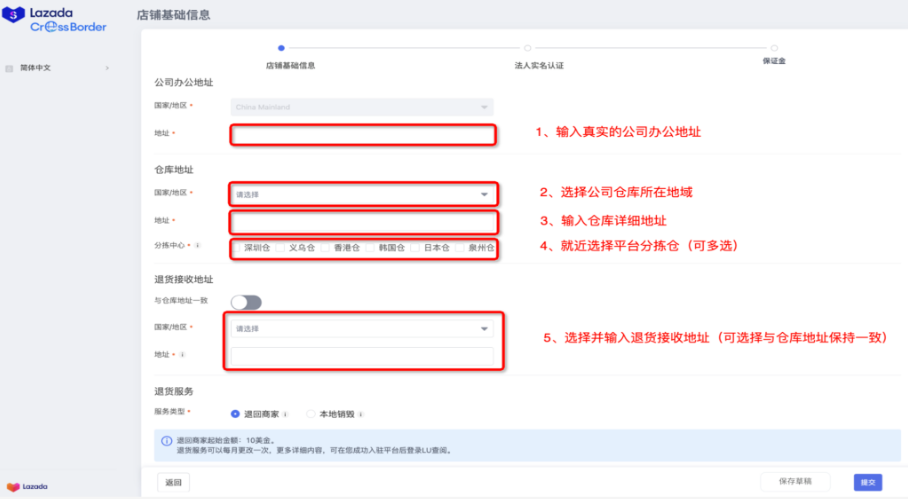Click the return 地址 input field
This screenshot has width=908, height=499.
click(362, 356)
